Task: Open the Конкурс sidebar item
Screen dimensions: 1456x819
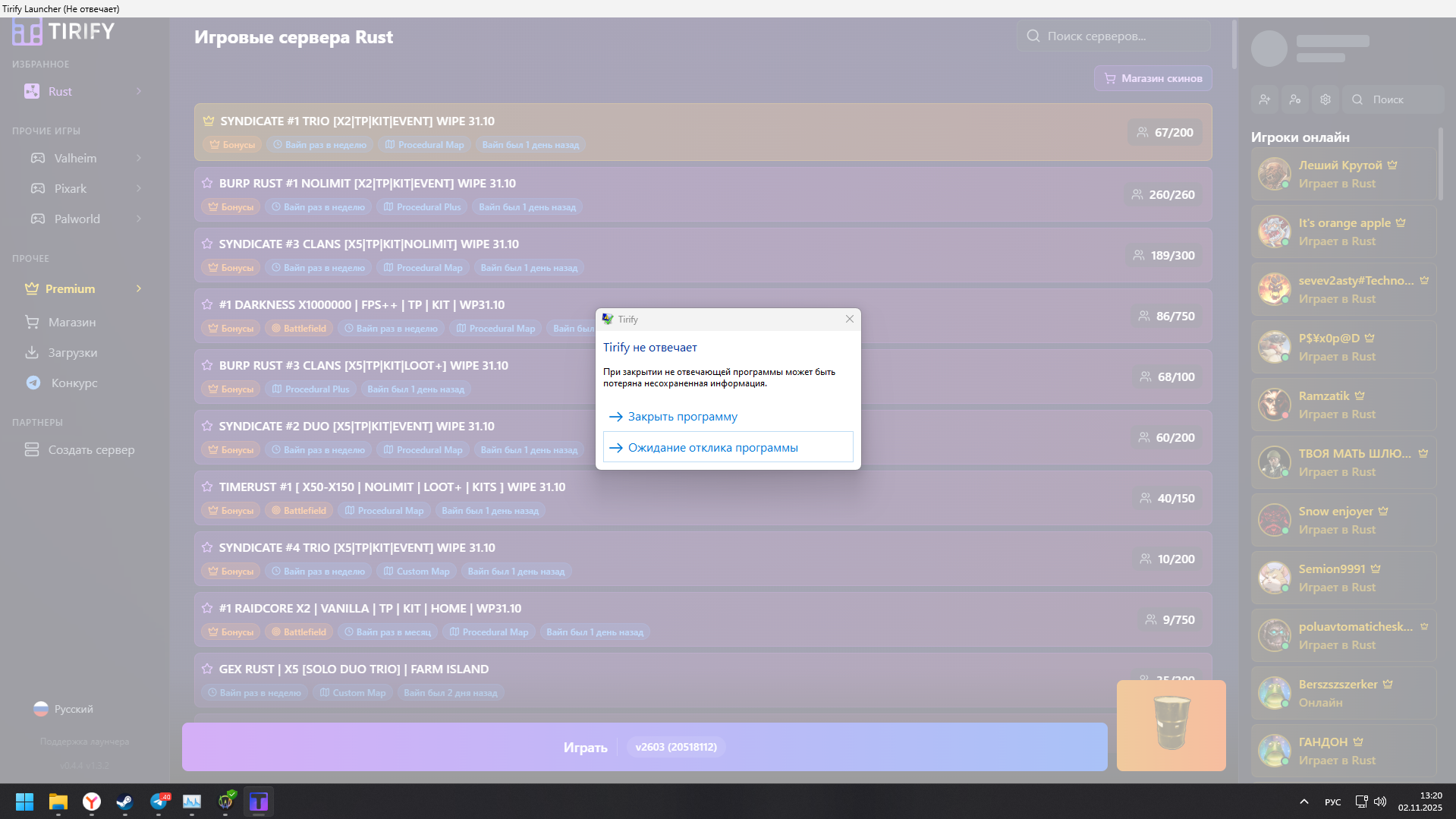Action: pyautogui.click(x=74, y=383)
